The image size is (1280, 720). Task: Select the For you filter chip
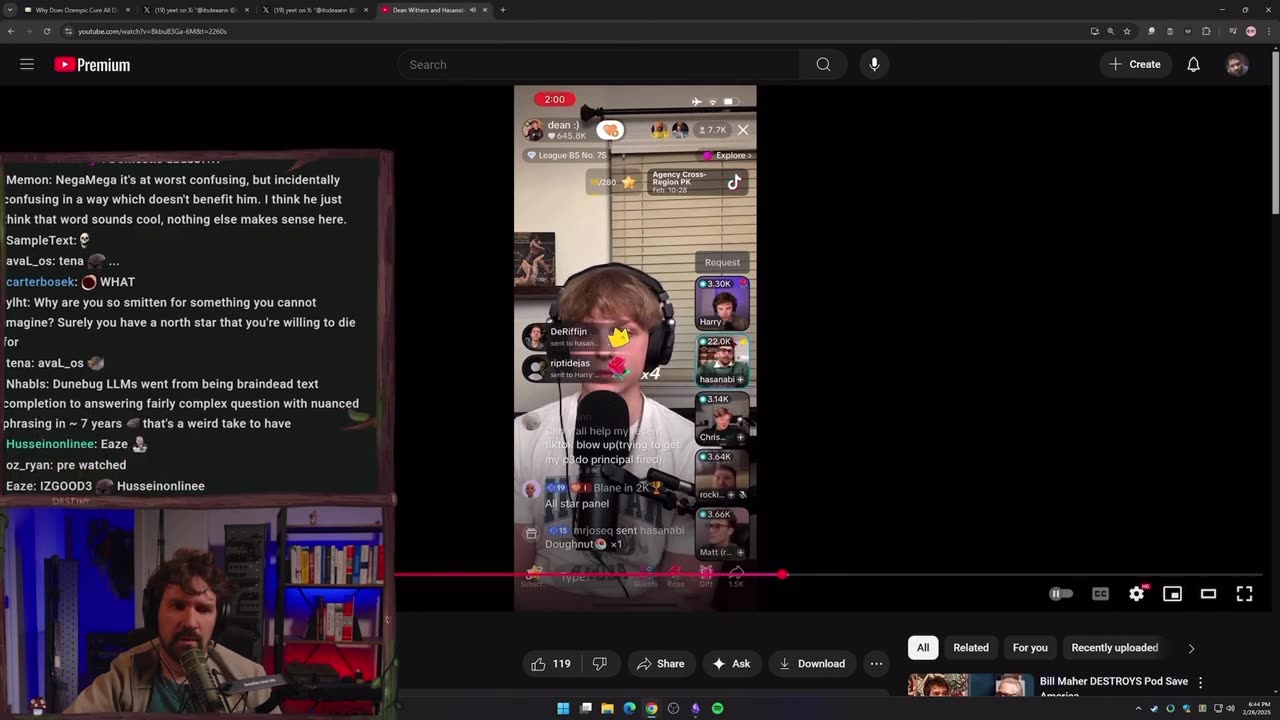click(1030, 648)
